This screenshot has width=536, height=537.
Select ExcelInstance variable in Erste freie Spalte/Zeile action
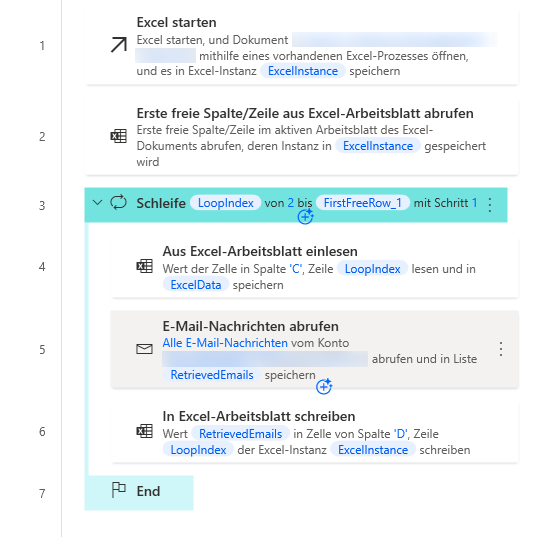[378, 146]
